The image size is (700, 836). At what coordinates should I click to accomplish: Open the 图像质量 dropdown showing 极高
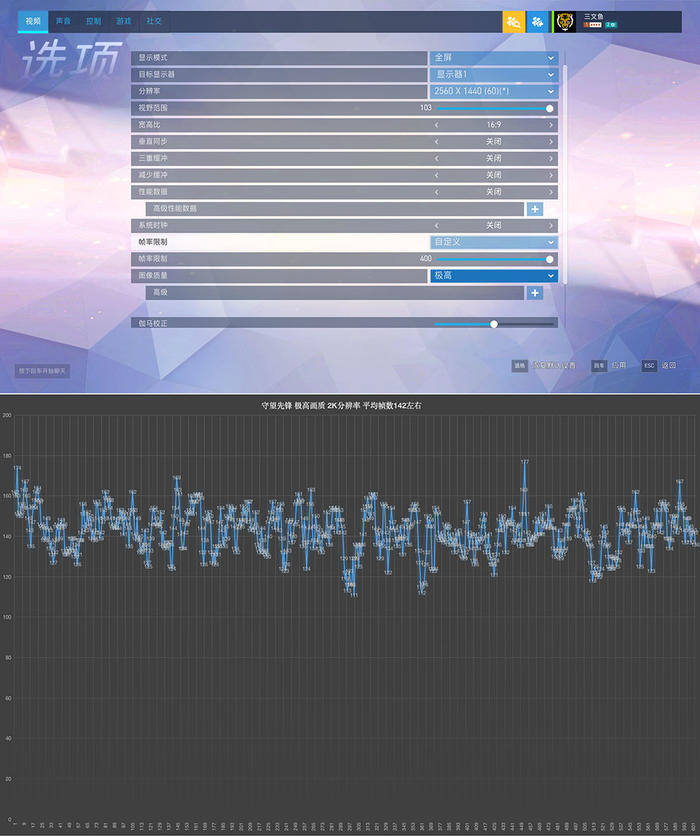click(x=494, y=276)
